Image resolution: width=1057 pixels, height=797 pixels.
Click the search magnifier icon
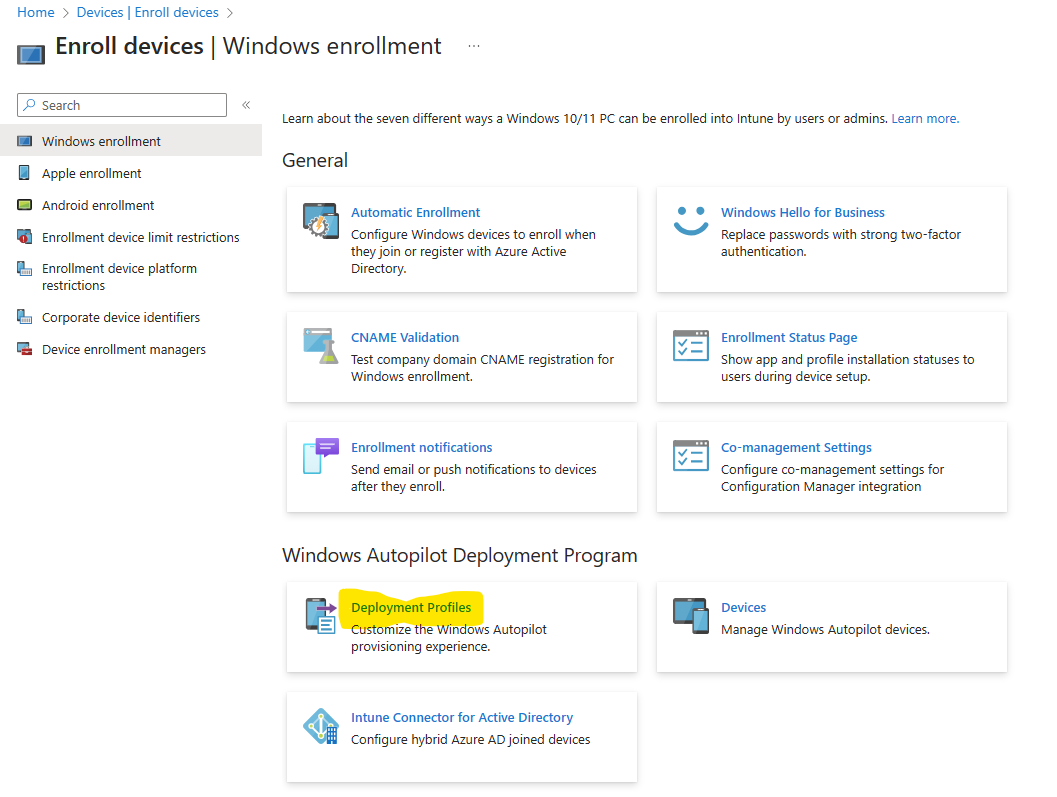(30, 105)
